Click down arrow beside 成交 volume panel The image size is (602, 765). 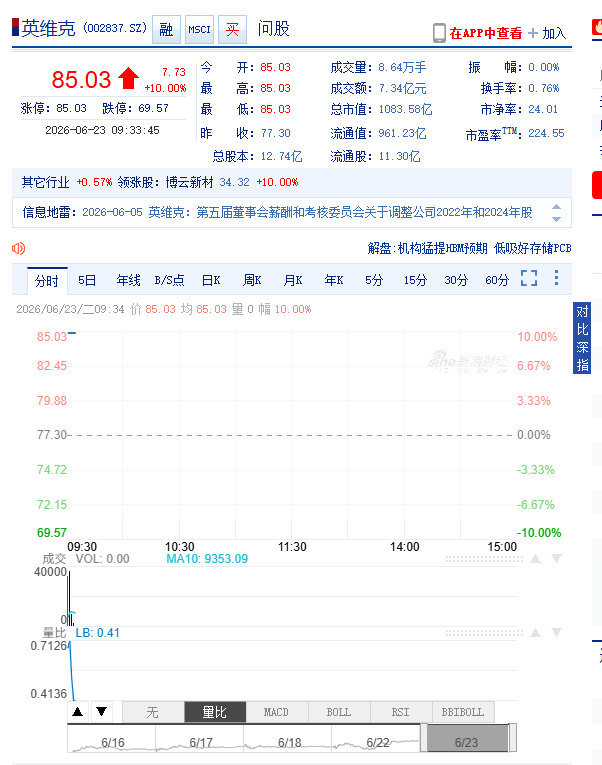click(x=556, y=559)
